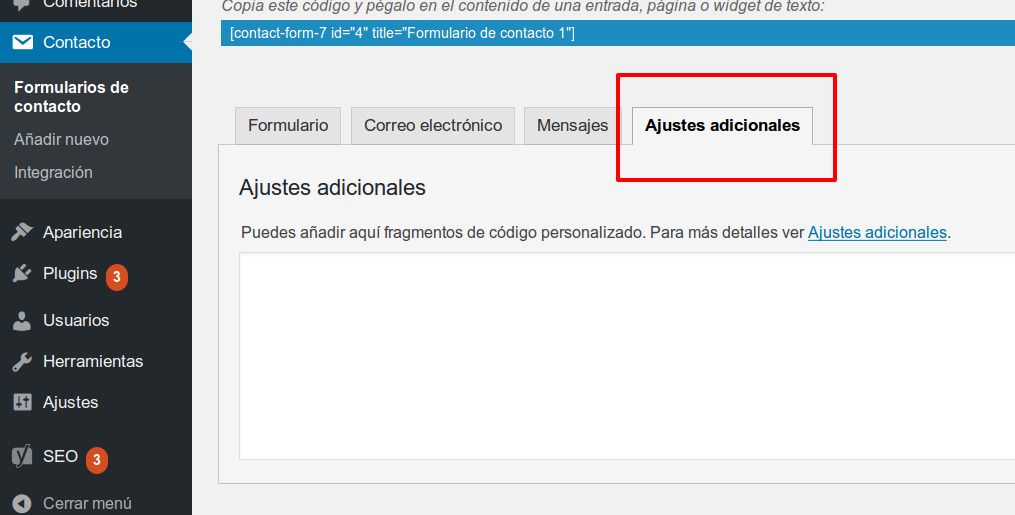Viewport: 1015px width, 515px height.
Task: Select the Mensajes tab
Action: 572,126
